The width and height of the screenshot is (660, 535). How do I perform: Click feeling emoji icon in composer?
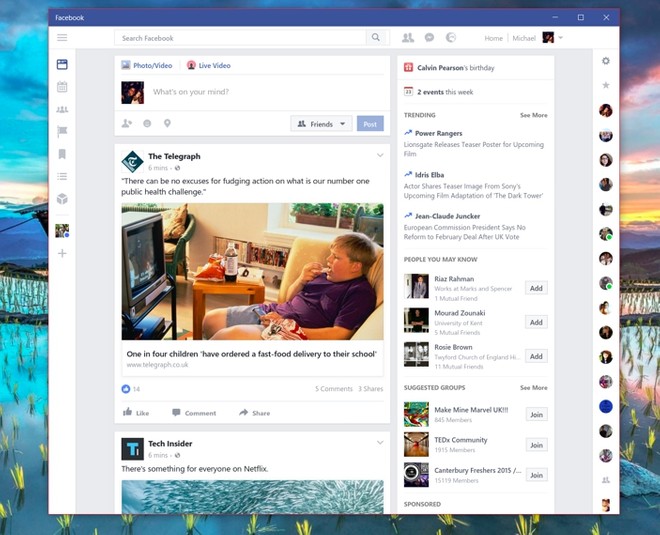click(147, 123)
